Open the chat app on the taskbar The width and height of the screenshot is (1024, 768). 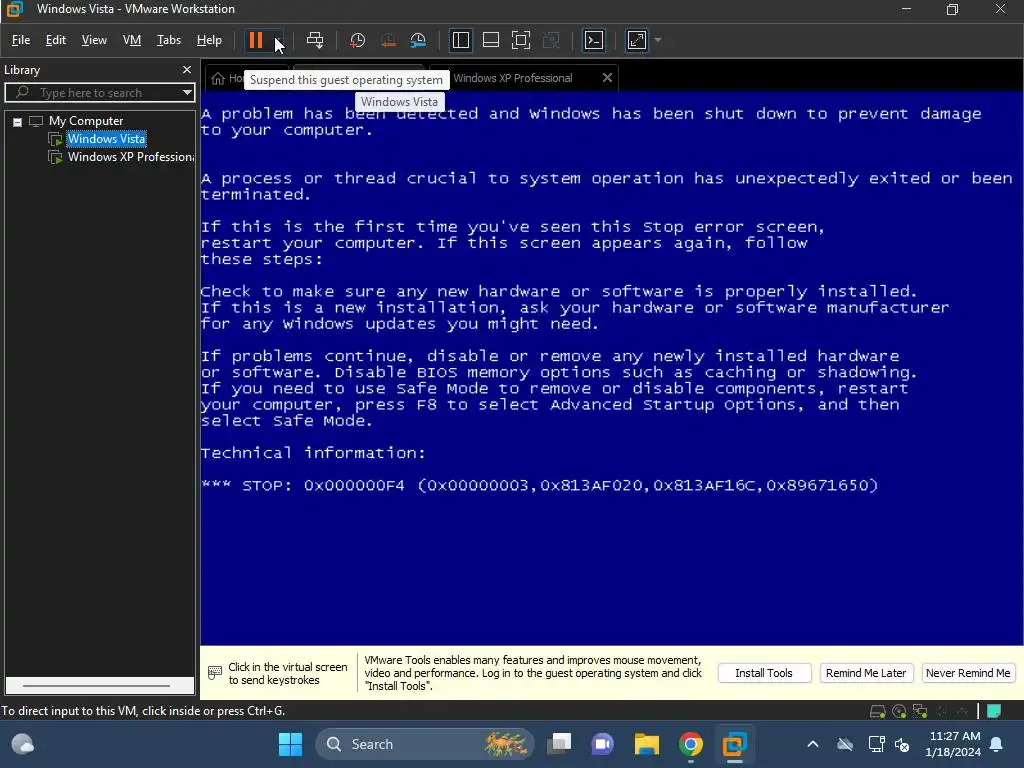(x=603, y=744)
